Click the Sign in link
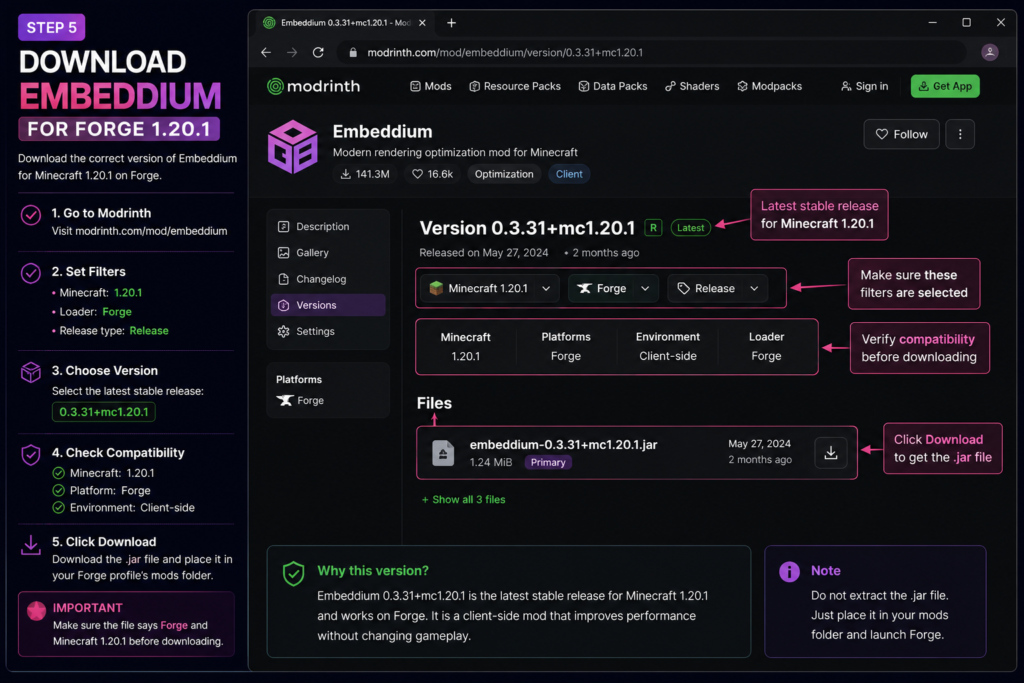 click(864, 86)
